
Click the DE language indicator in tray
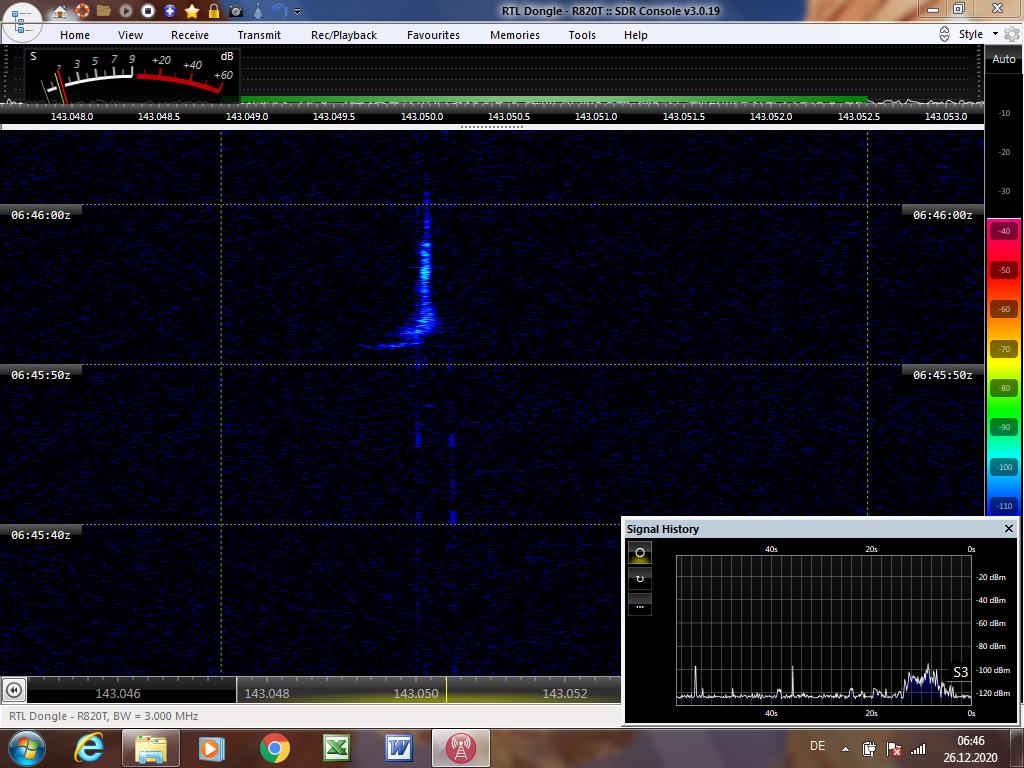[x=817, y=746]
